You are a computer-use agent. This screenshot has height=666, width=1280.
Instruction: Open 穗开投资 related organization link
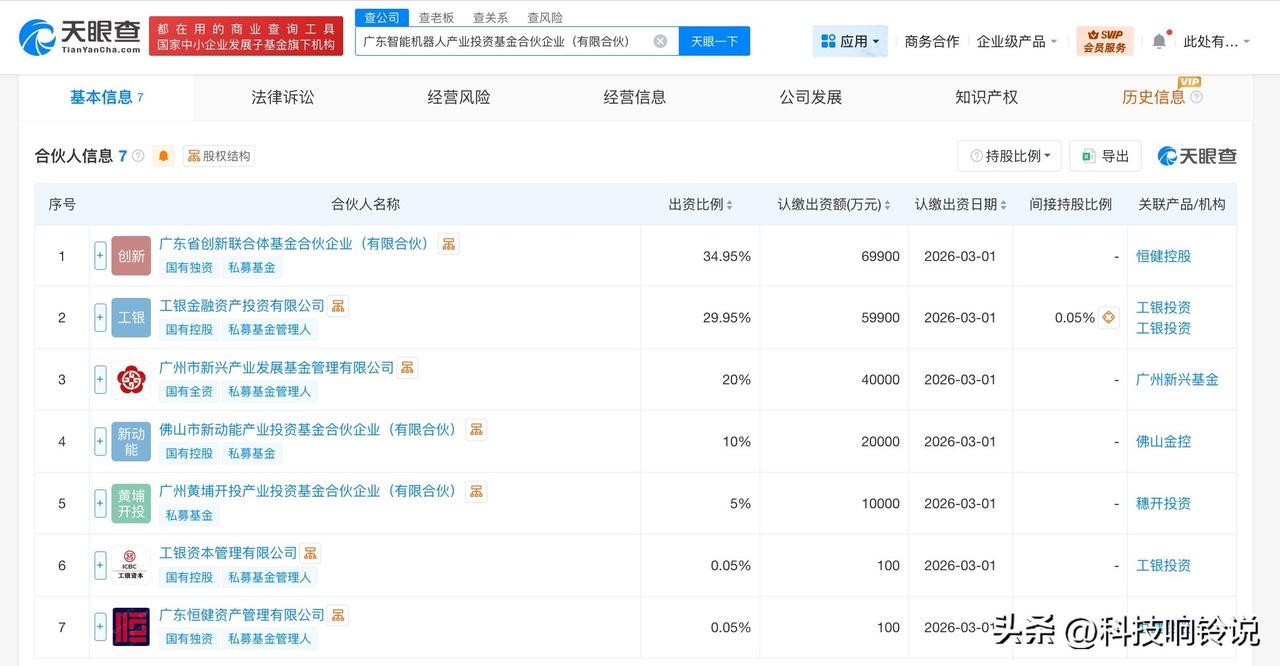point(1164,504)
